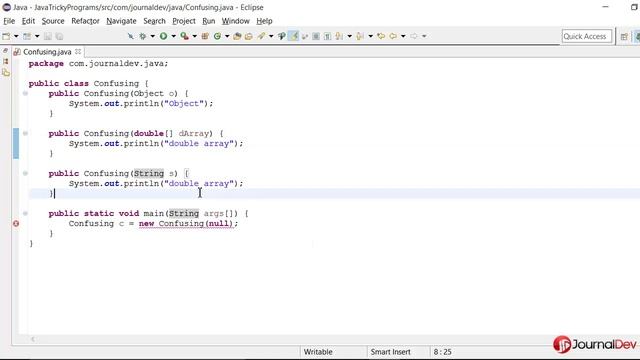Screen dimensions: 640x360
Task: Click 'new Confusing(null)' underlined error code
Action: (x=186, y=224)
